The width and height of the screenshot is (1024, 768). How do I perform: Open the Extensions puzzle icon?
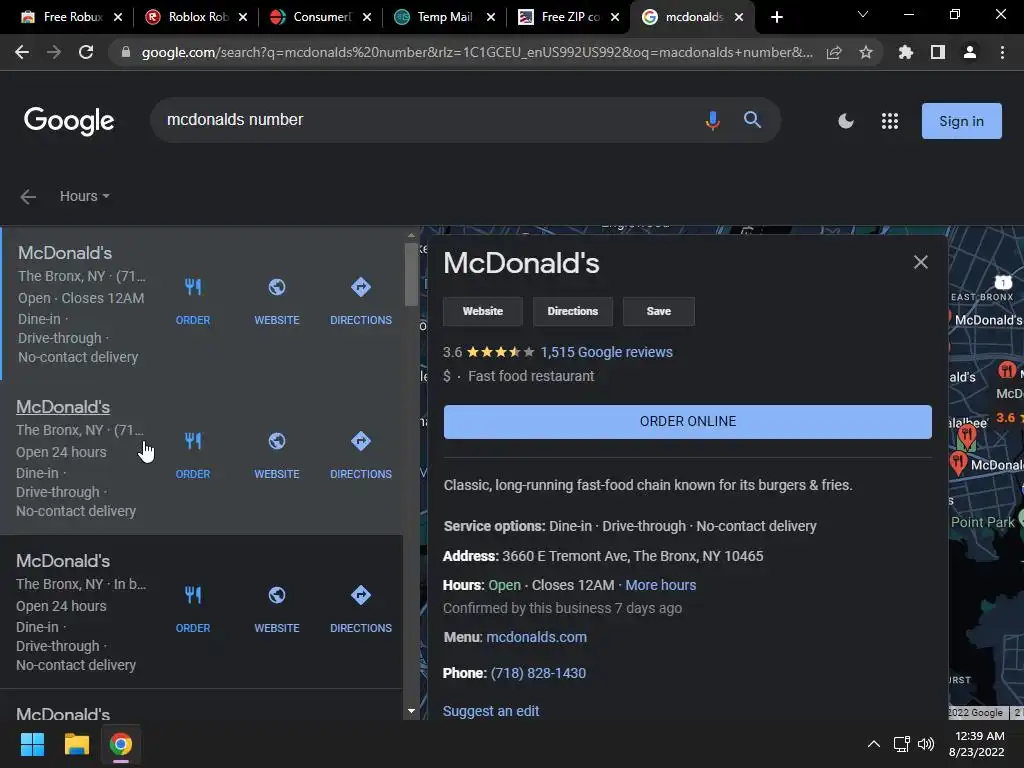coord(906,52)
